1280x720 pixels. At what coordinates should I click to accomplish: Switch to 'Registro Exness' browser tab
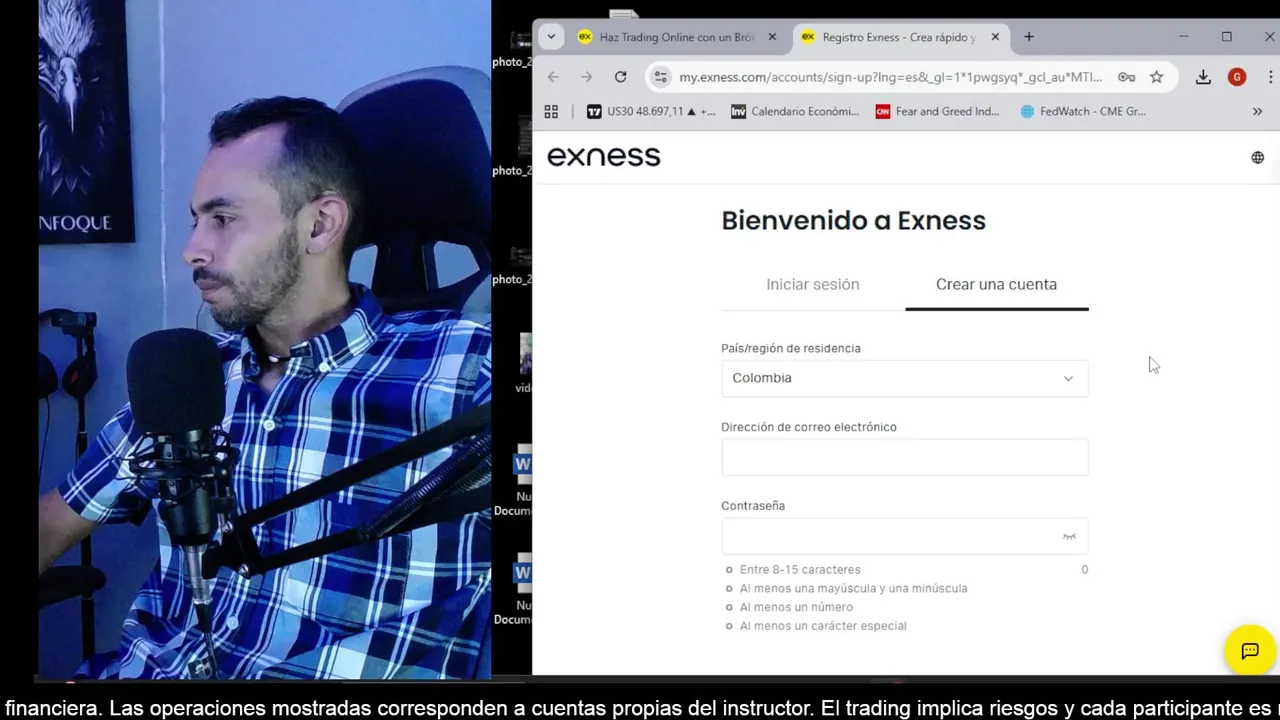tap(901, 37)
